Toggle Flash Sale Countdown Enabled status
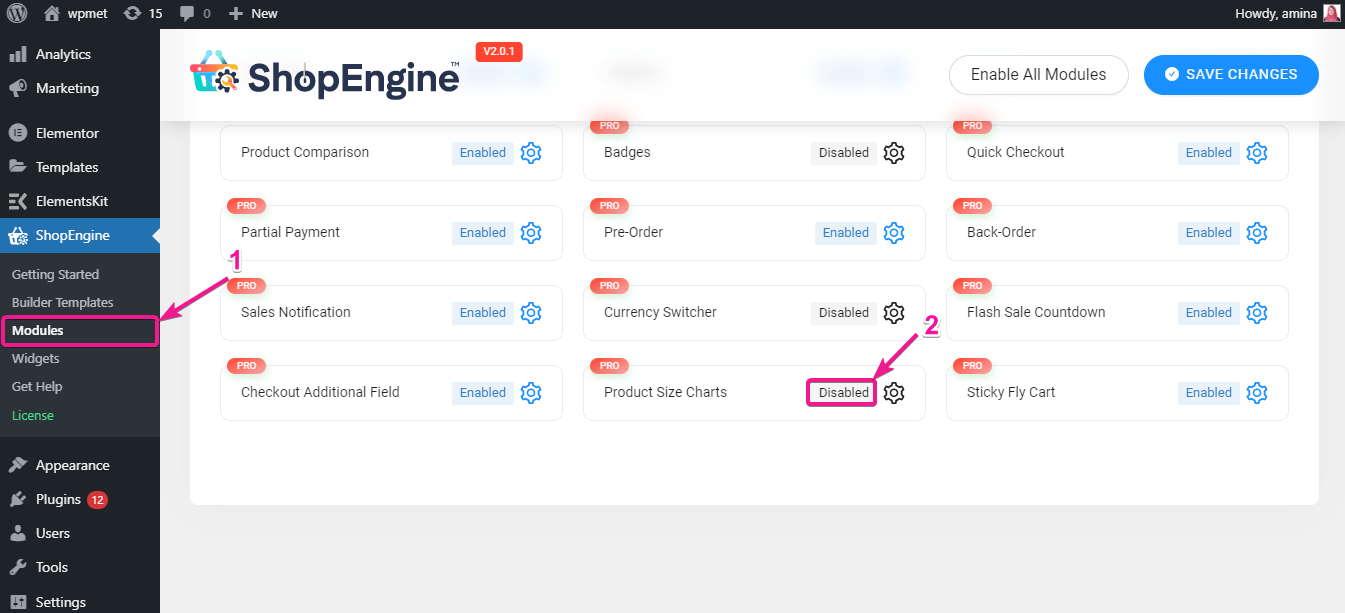This screenshot has width=1345, height=613. tap(1209, 313)
